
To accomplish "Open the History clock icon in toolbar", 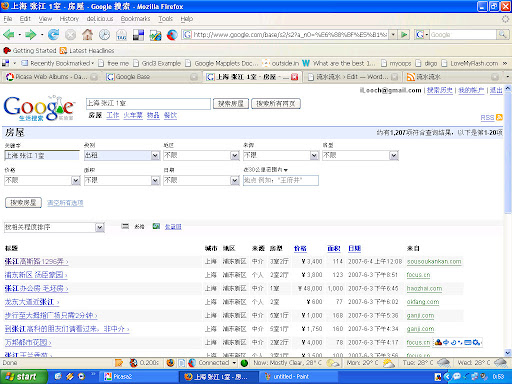I will point(104,35).
